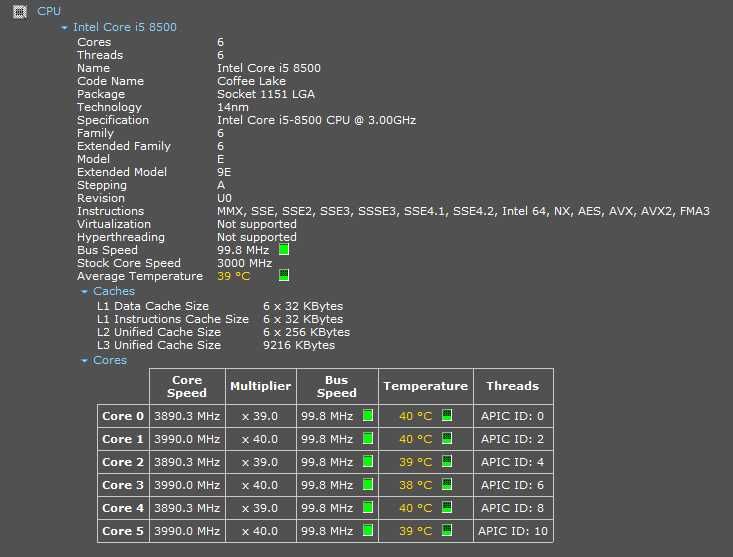
Task: Click the L1 Instructions Cache Size label
Action: pyautogui.click(x=173, y=319)
